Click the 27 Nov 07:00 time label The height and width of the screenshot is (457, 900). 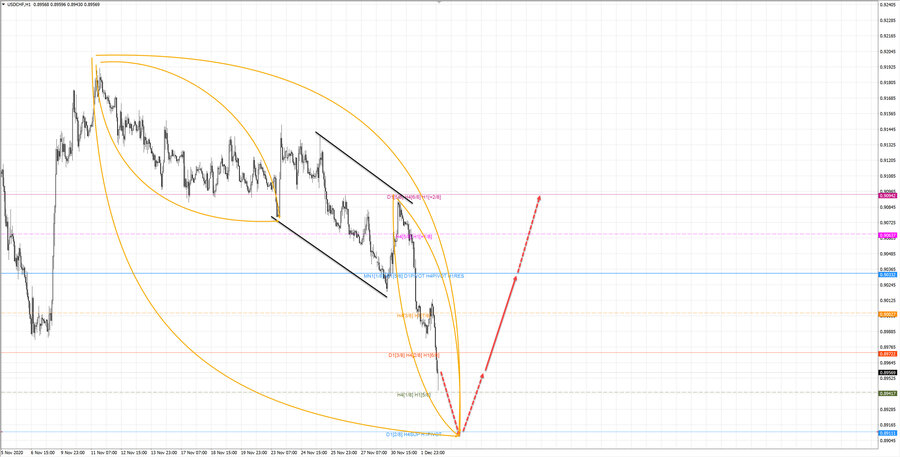pos(372,452)
